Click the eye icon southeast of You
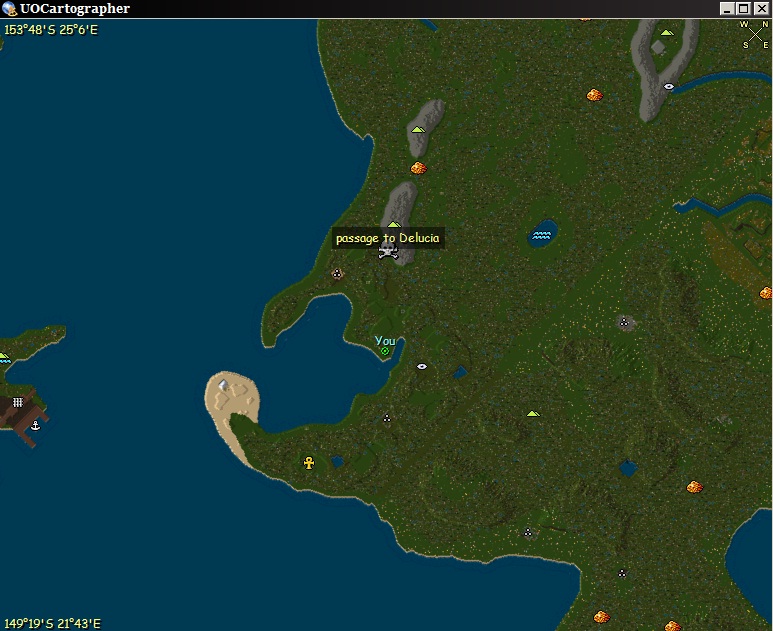The image size is (773, 631). coord(422,366)
